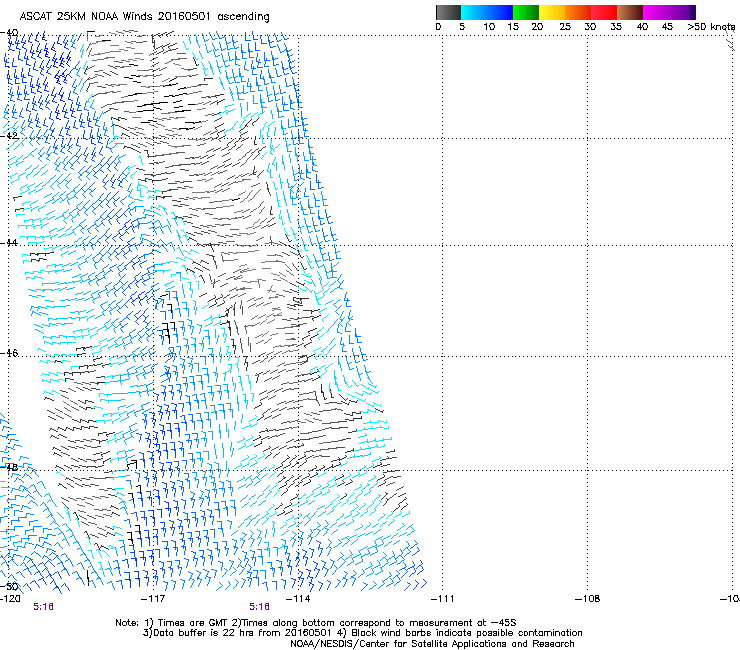
Task: Click the latitude label '-46' on the left axis
Action: 9,353
